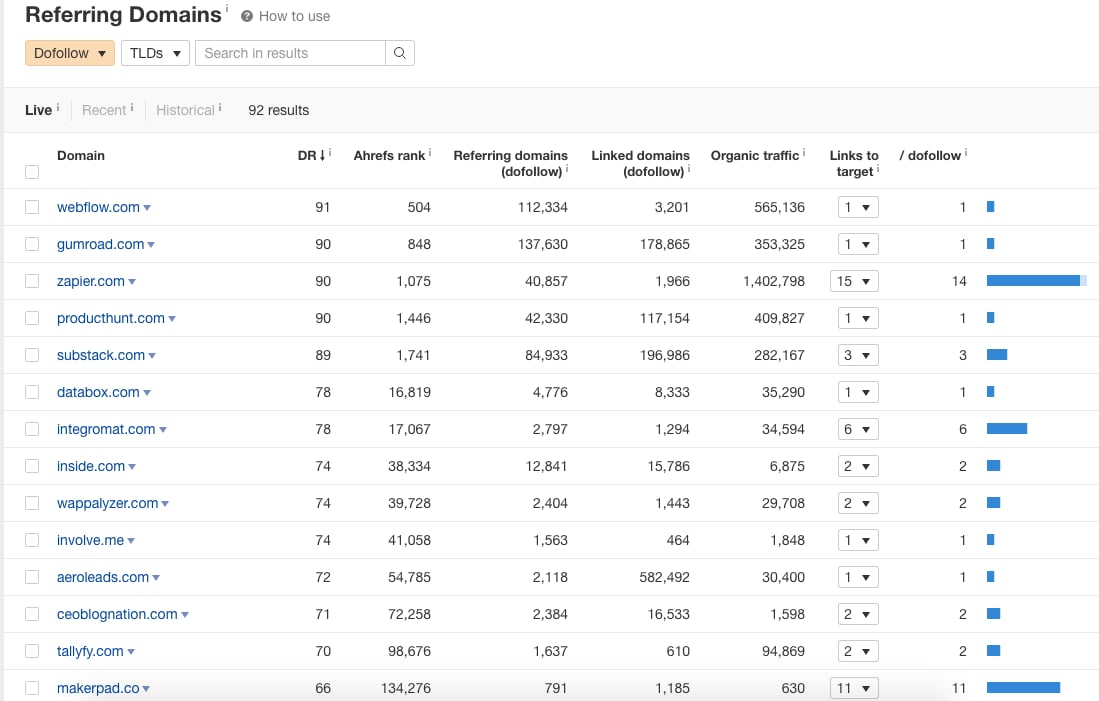Switch to the Recent tab

coord(104,110)
